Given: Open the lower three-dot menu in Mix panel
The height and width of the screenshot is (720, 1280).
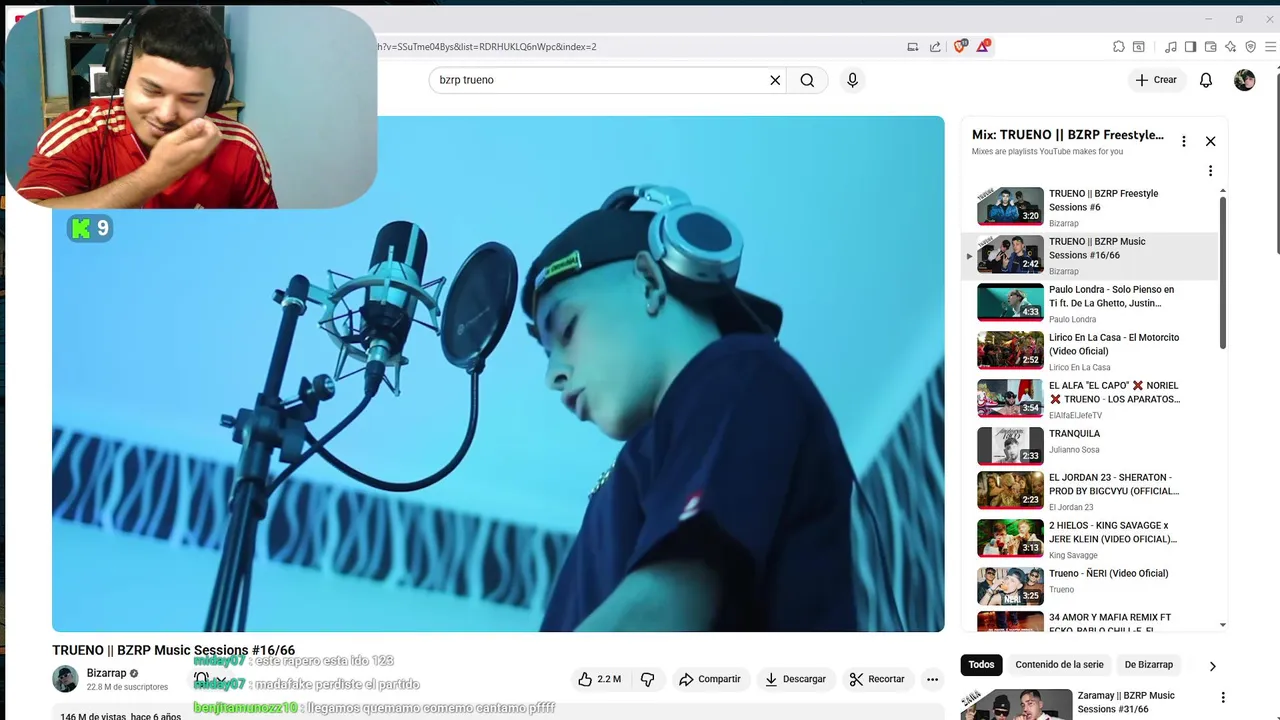Looking at the screenshot, I should 1210,171.
